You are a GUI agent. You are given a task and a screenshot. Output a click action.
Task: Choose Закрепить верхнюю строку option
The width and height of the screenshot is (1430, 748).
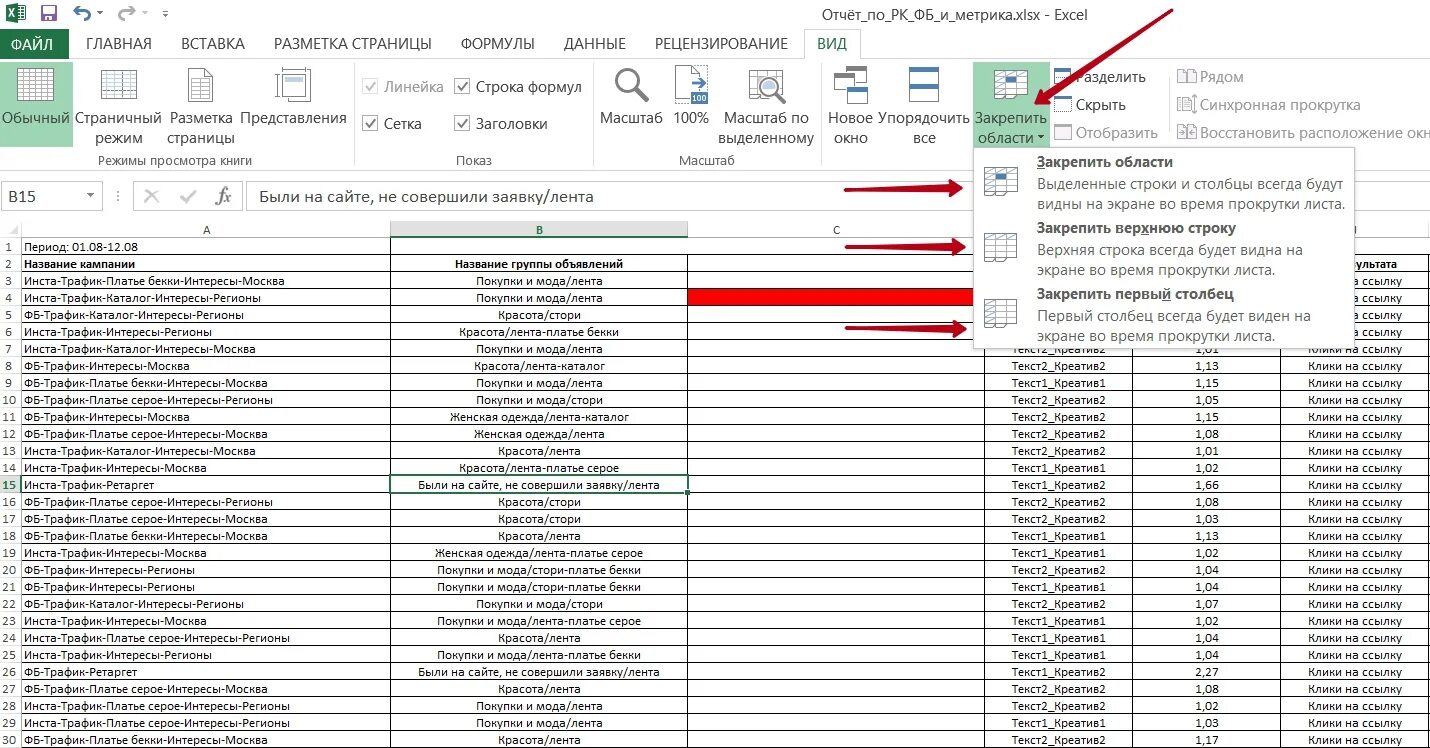click(x=1163, y=249)
